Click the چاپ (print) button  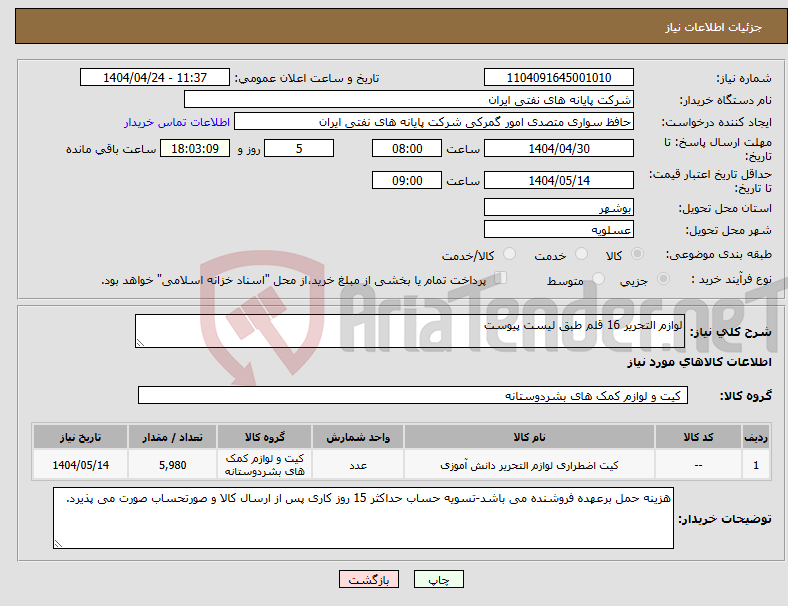click(x=439, y=579)
